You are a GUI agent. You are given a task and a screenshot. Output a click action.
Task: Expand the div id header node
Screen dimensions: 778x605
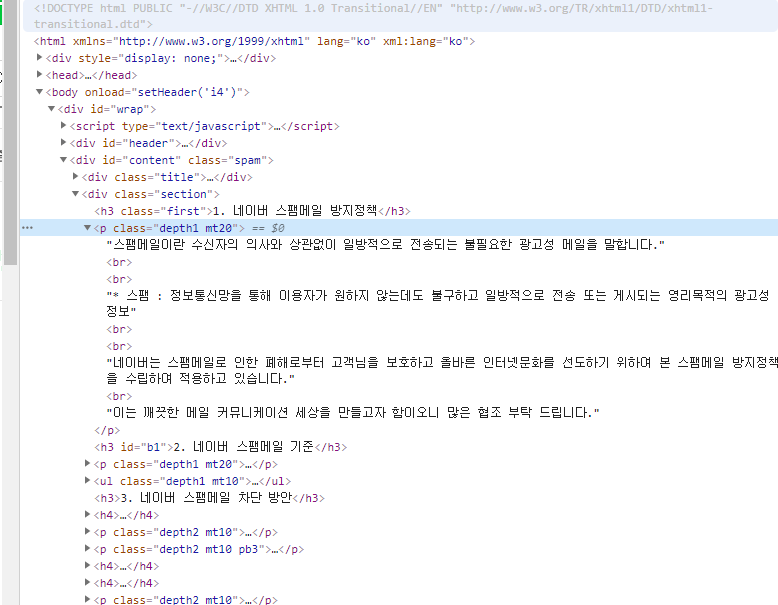(64, 142)
